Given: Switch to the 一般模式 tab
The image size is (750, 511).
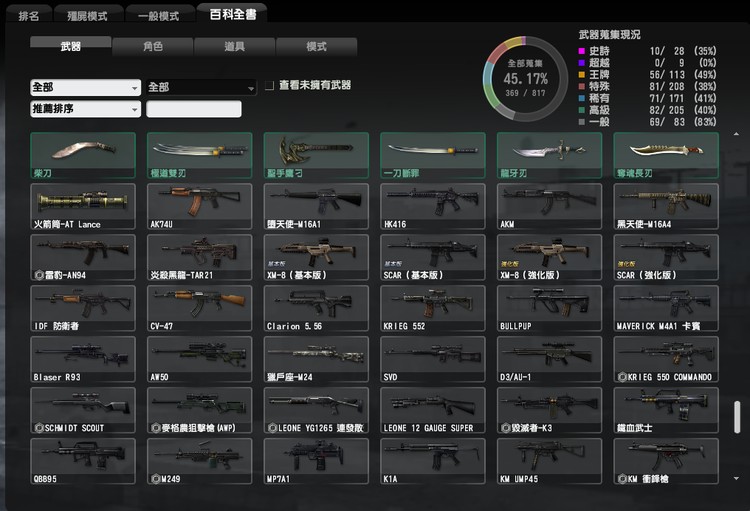Looking at the screenshot, I should [x=159, y=16].
